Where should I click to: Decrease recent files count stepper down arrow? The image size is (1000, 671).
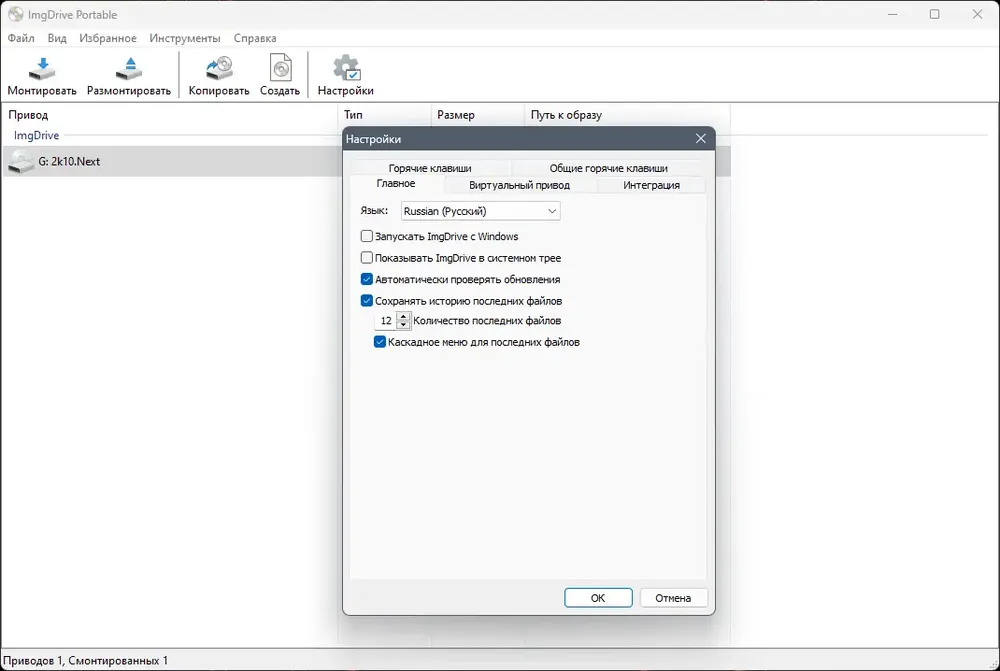click(402, 325)
